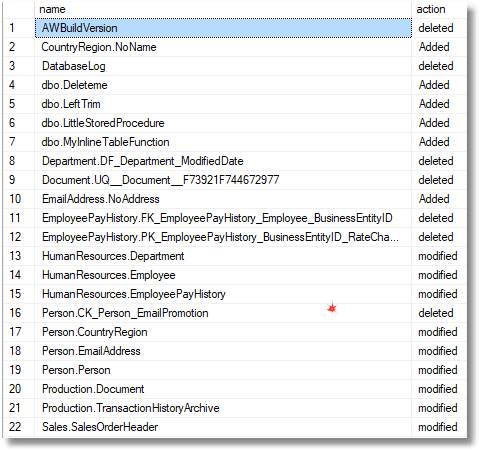Select Production.TransactionHistoryArchive cell
The height and width of the screenshot is (452, 481).
pyautogui.click(x=223, y=408)
